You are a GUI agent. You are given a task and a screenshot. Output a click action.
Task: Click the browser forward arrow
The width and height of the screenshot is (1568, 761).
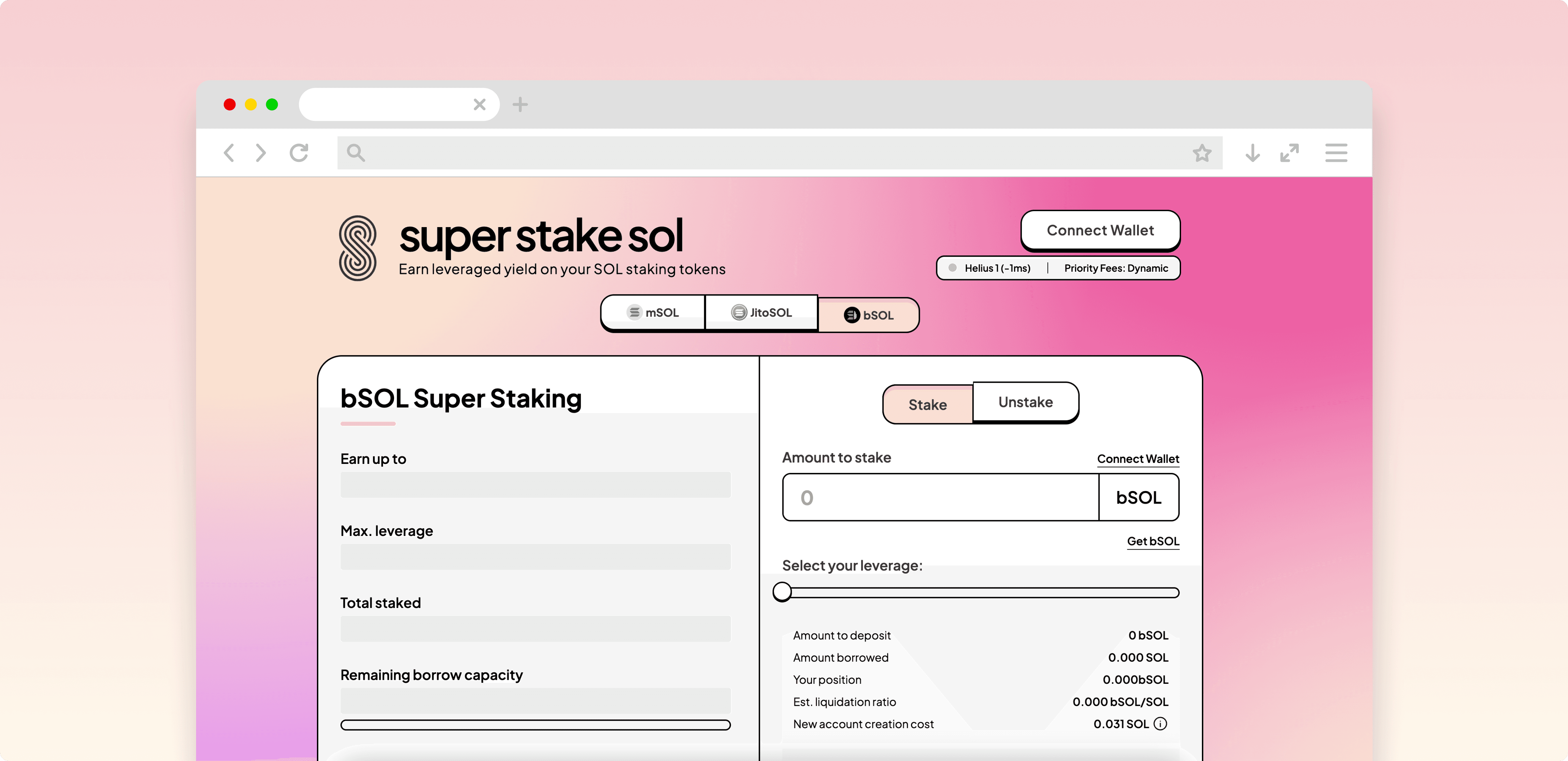point(261,152)
